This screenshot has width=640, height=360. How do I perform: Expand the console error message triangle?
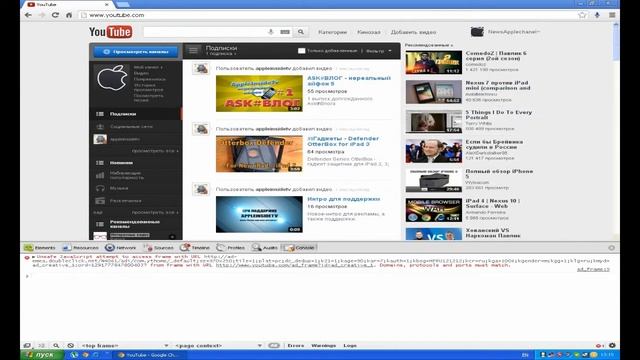click(33, 257)
